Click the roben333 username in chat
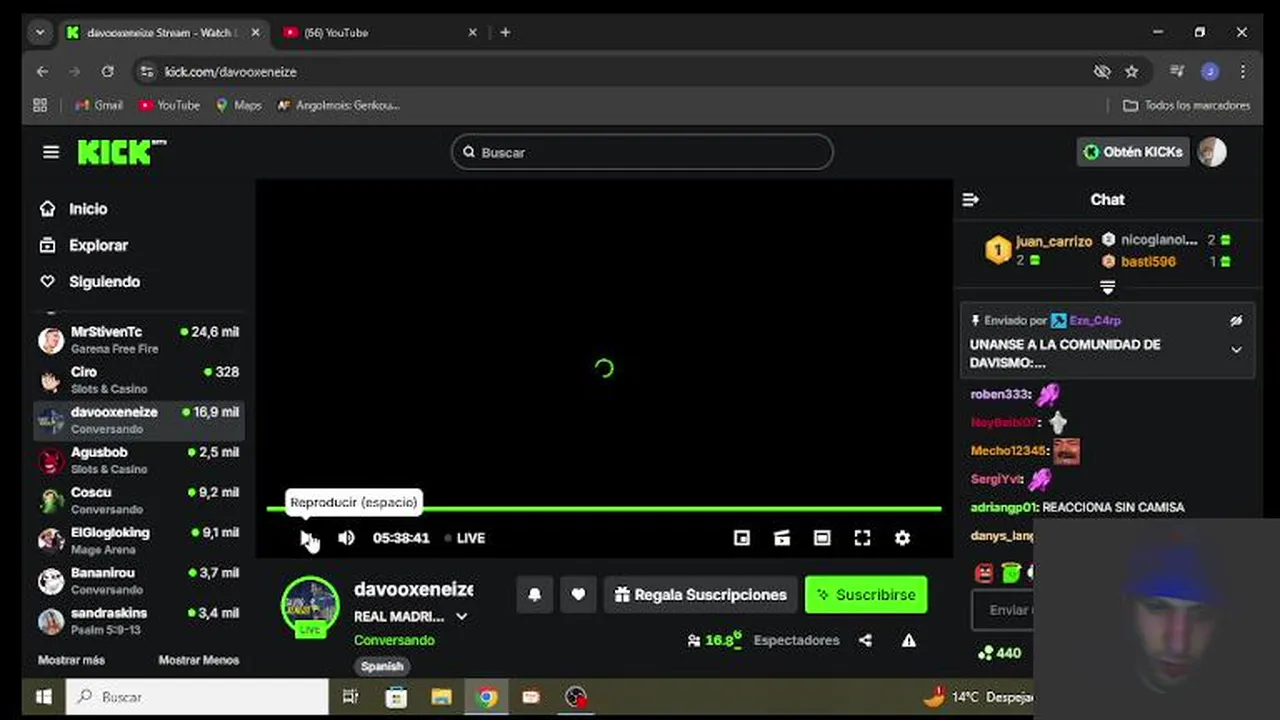The height and width of the screenshot is (720, 1280). tap(1000, 395)
